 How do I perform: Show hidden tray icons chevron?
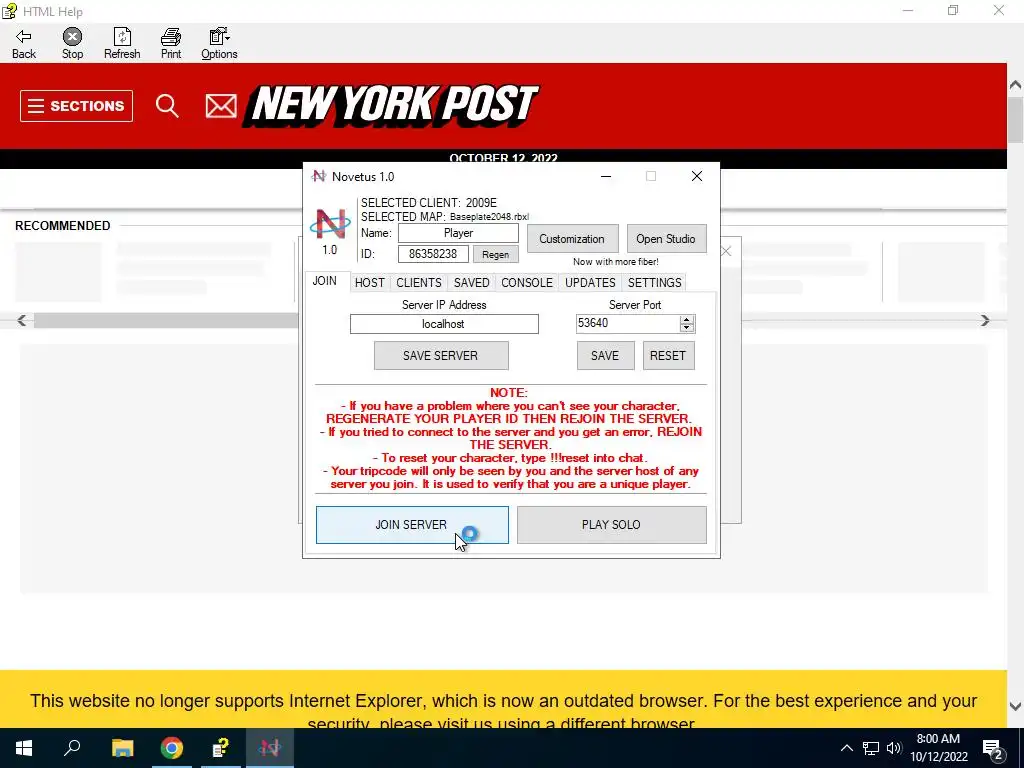point(846,748)
